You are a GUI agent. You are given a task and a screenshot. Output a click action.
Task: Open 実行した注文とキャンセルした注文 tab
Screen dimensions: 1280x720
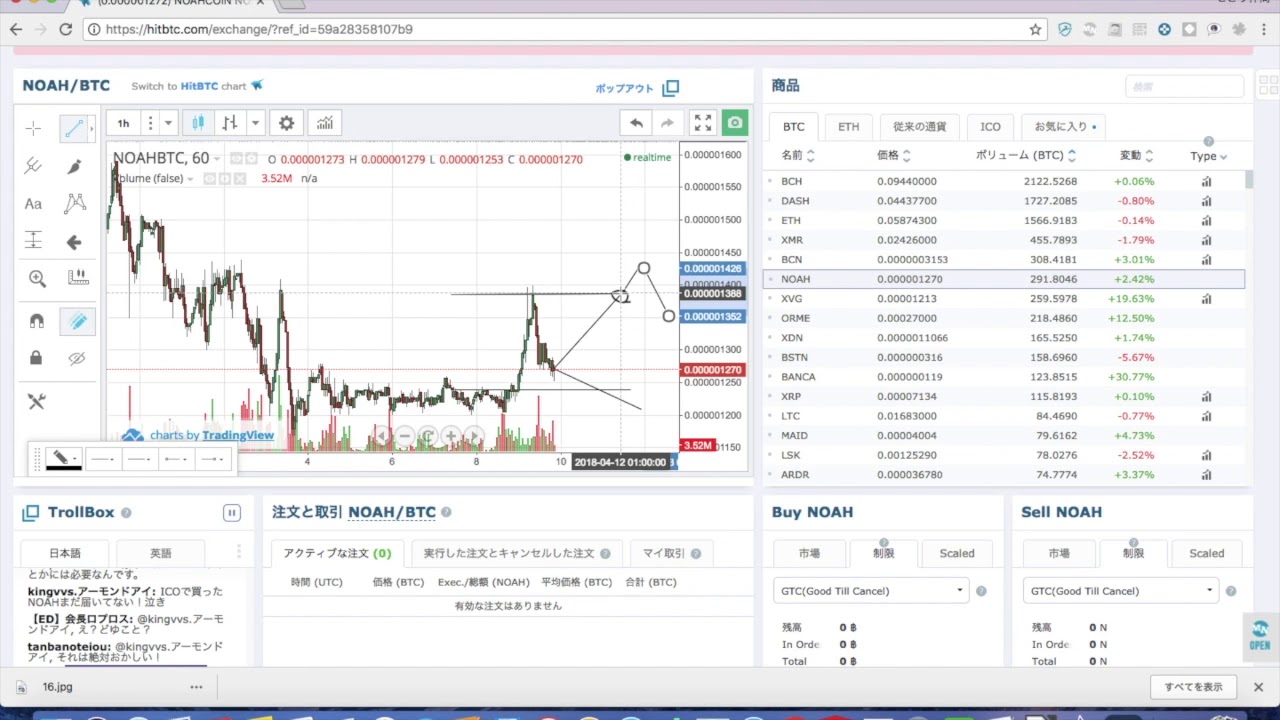tap(516, 553)
